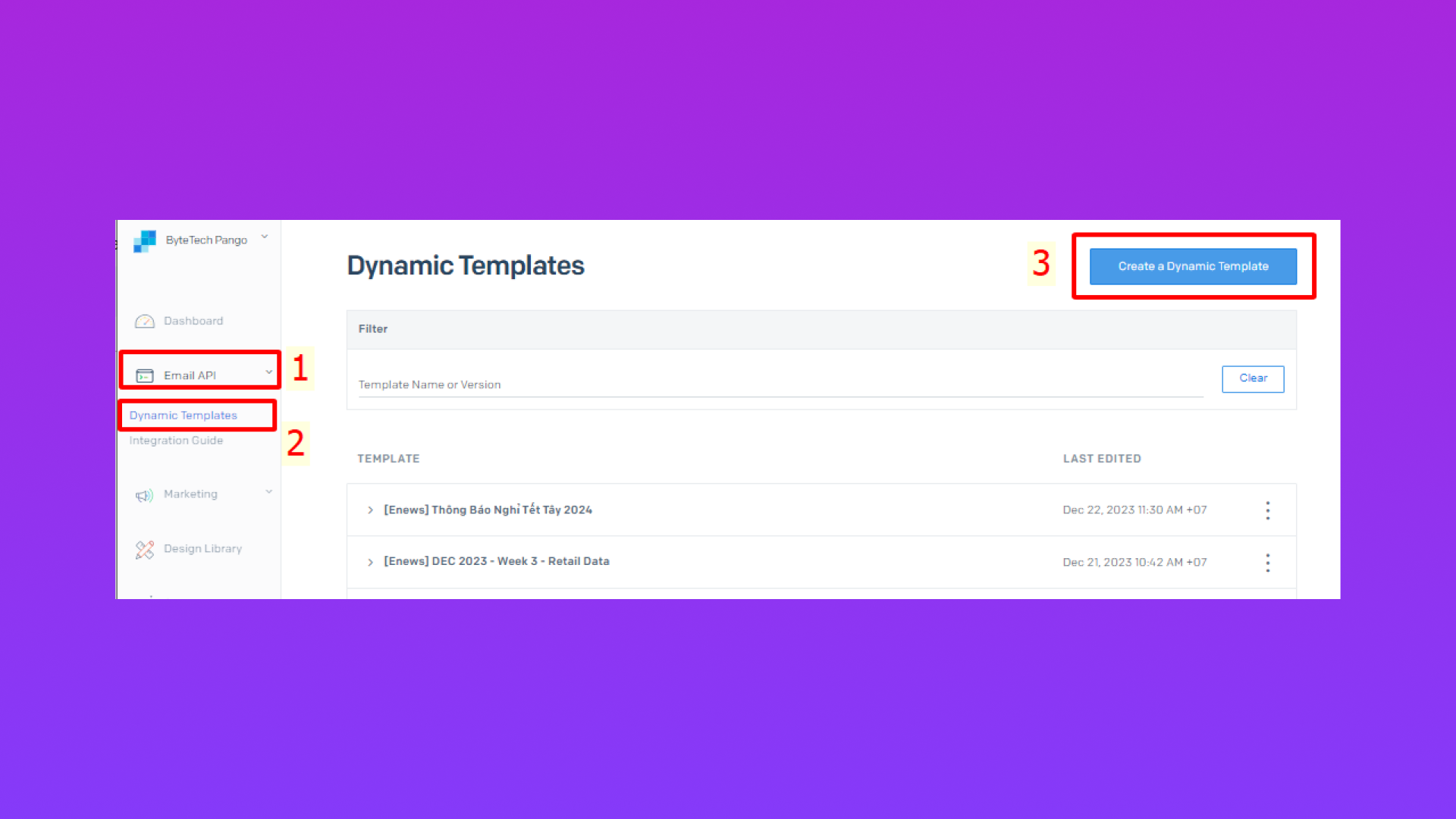
Task: Click the Dashboard gauge icon
Action: tap(144, 322)
